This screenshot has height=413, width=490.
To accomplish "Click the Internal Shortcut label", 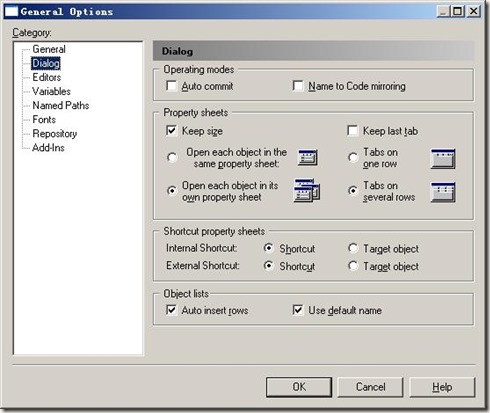I will click(202, 248).
